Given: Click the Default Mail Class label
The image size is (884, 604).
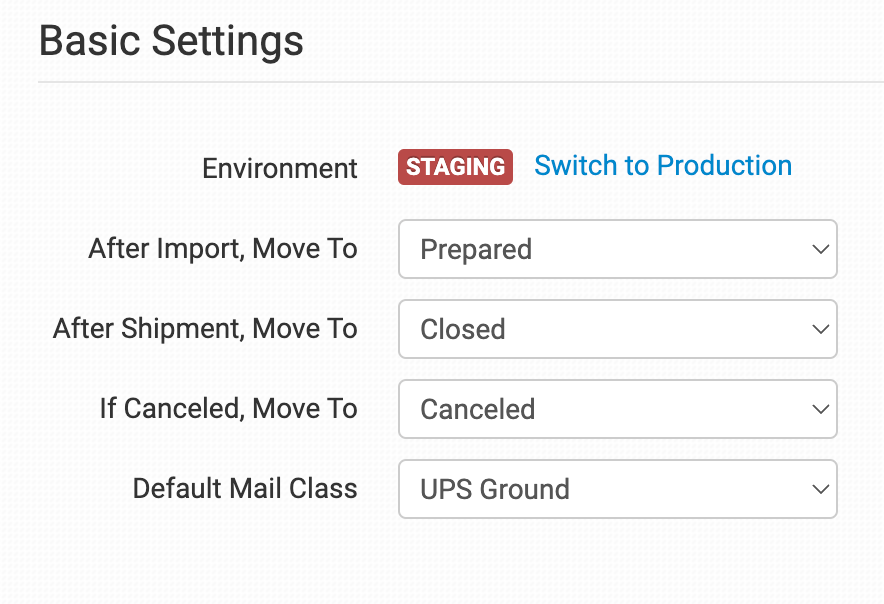Looking at the screenshot, I should point(245,489).
